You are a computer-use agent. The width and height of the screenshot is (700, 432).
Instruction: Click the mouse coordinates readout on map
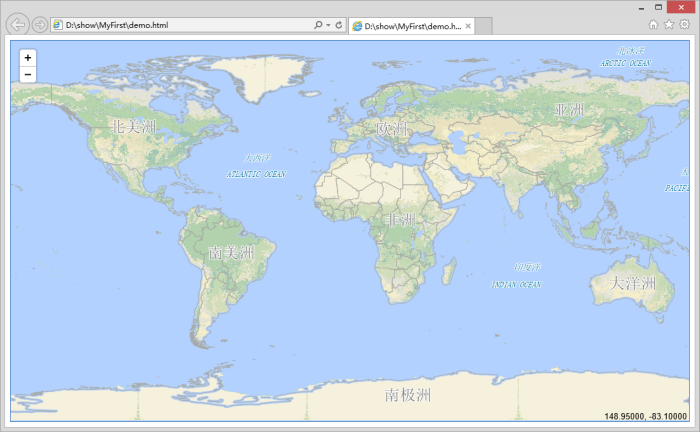click(646, 416)
